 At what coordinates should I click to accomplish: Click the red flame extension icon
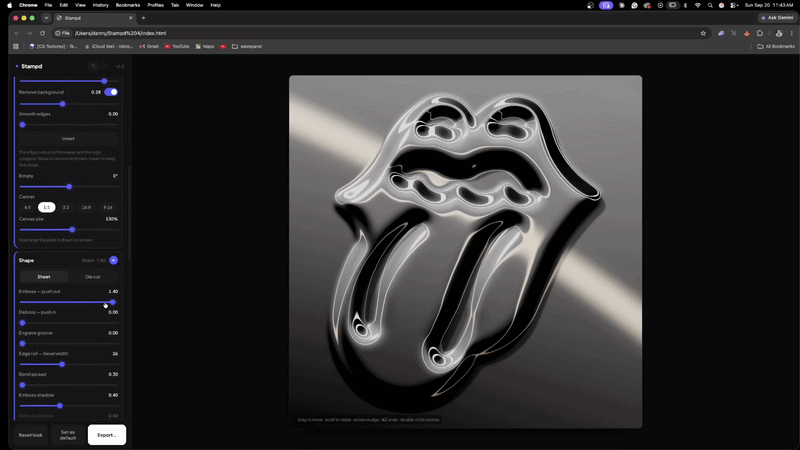pyautogui.click(x=746, y=33)
